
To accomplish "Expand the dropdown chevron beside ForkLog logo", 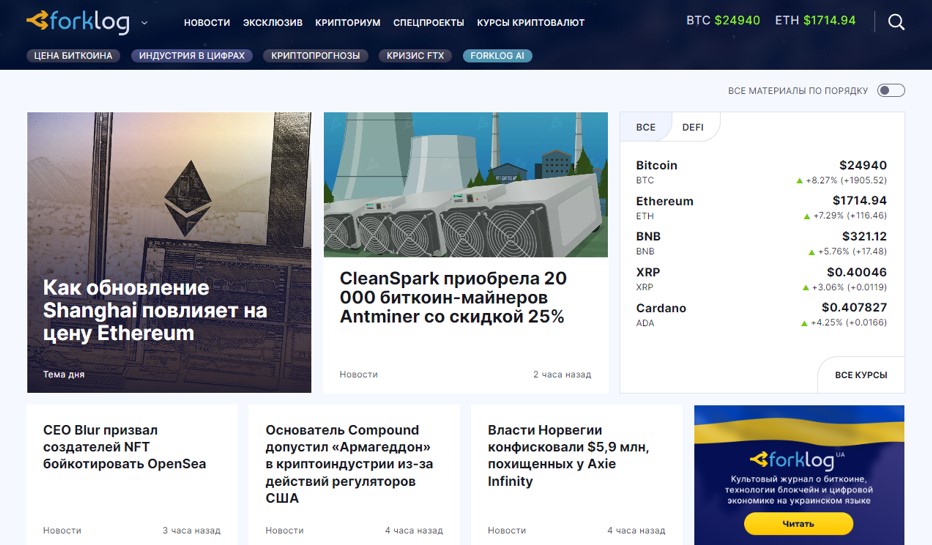I will [x=144, y=23].
